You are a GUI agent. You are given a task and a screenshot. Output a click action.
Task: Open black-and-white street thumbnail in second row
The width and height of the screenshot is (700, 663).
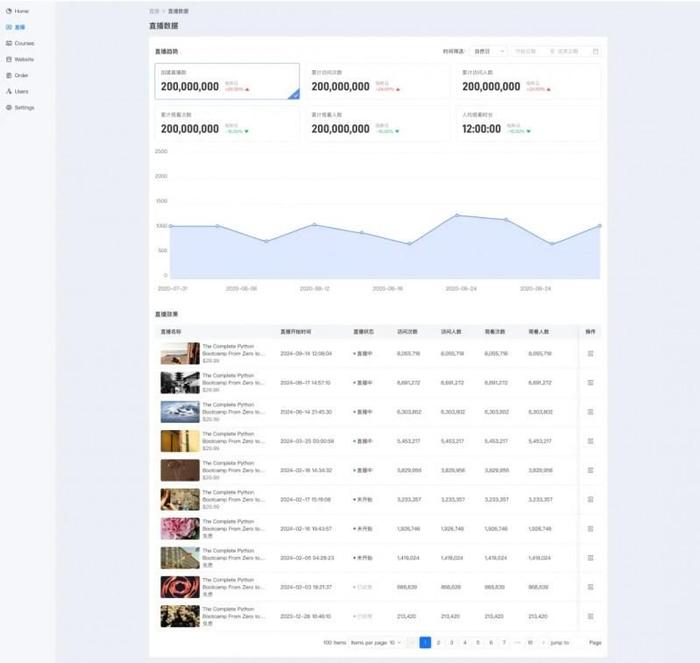pyautogui.click(x=180, y=383)
